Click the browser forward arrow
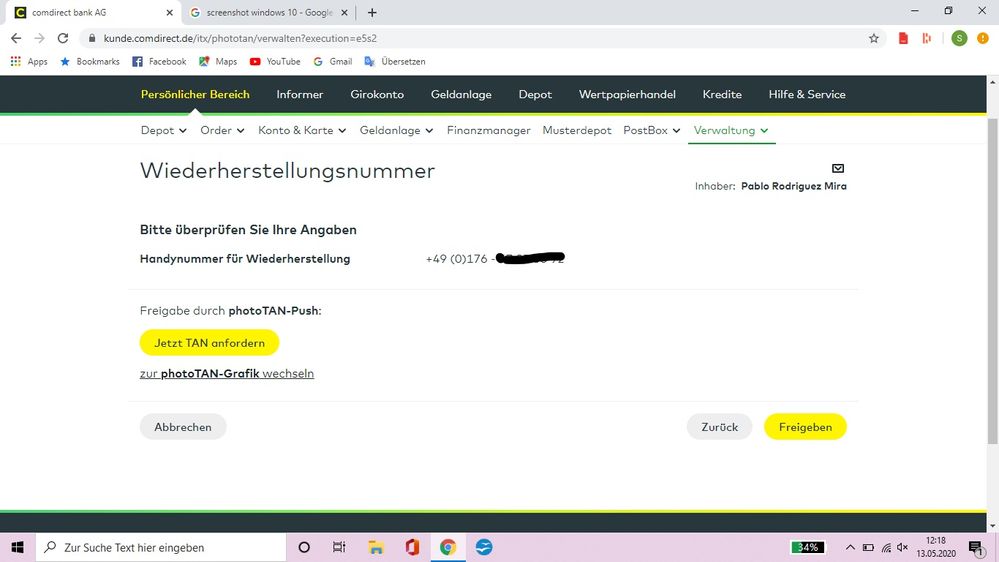This screenshot has width=999, height=562. tap(40, 38)
